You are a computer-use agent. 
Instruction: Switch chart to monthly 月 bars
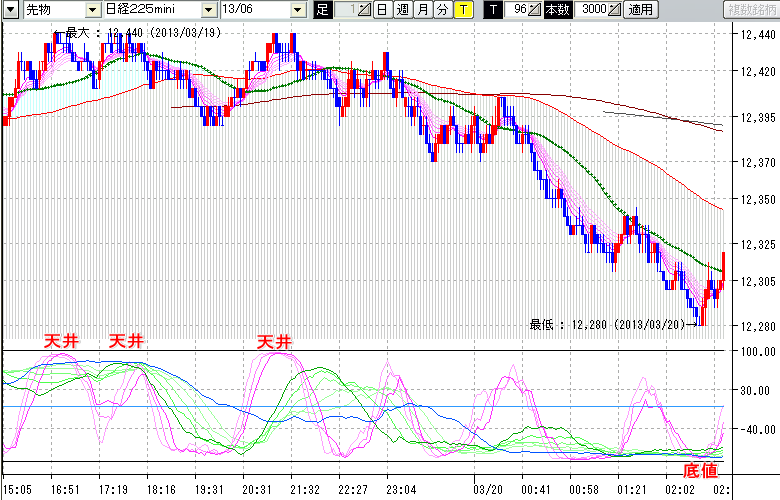click(x=423, y=10)
